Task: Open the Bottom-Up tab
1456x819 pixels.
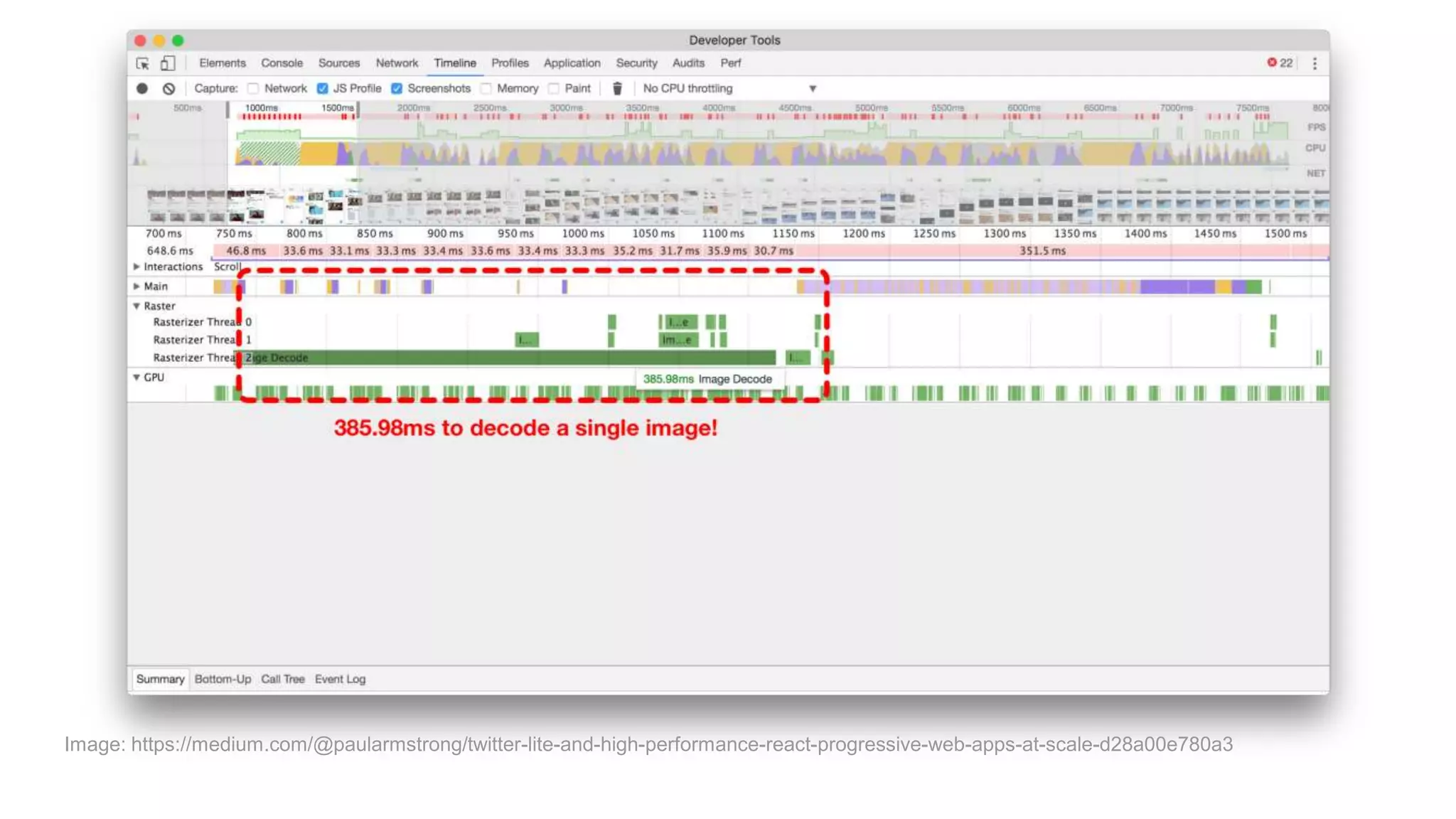Action: 223,679
